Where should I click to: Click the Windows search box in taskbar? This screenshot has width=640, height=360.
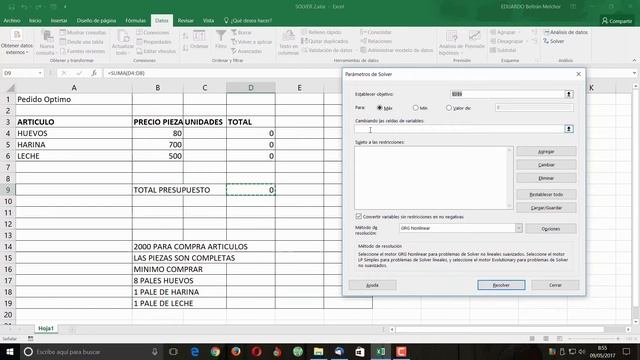click(x=90, y=351)
